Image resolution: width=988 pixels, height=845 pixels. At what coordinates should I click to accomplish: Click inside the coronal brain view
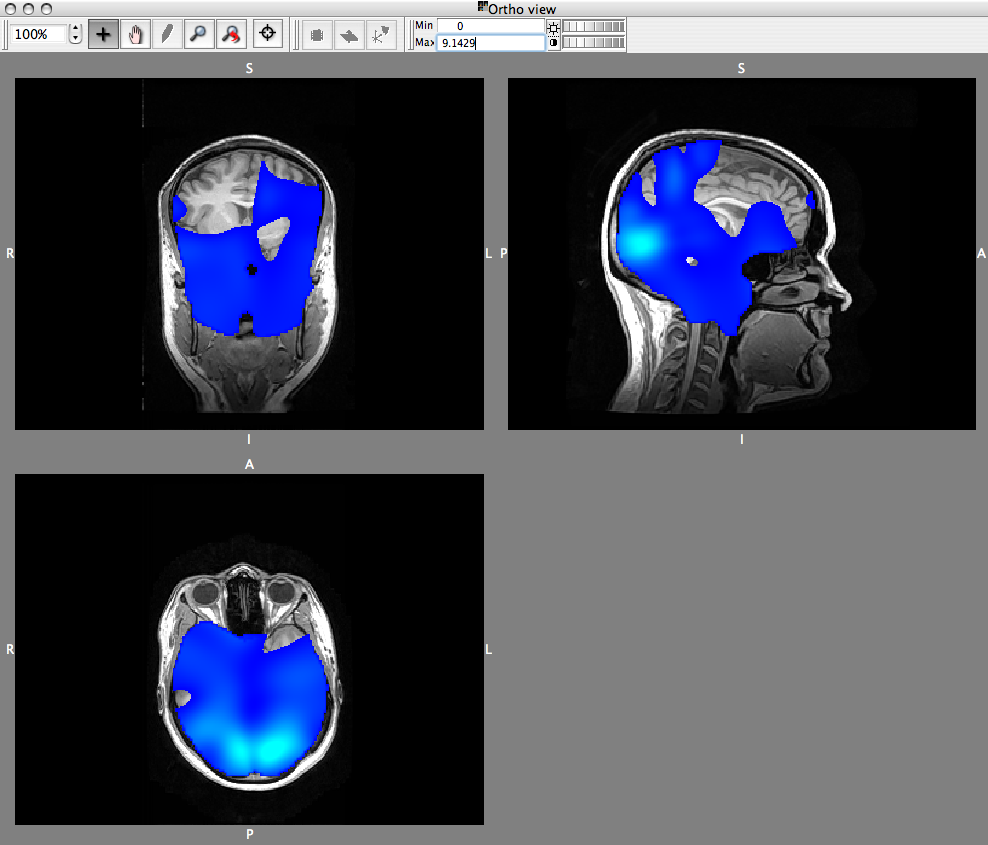249,254
